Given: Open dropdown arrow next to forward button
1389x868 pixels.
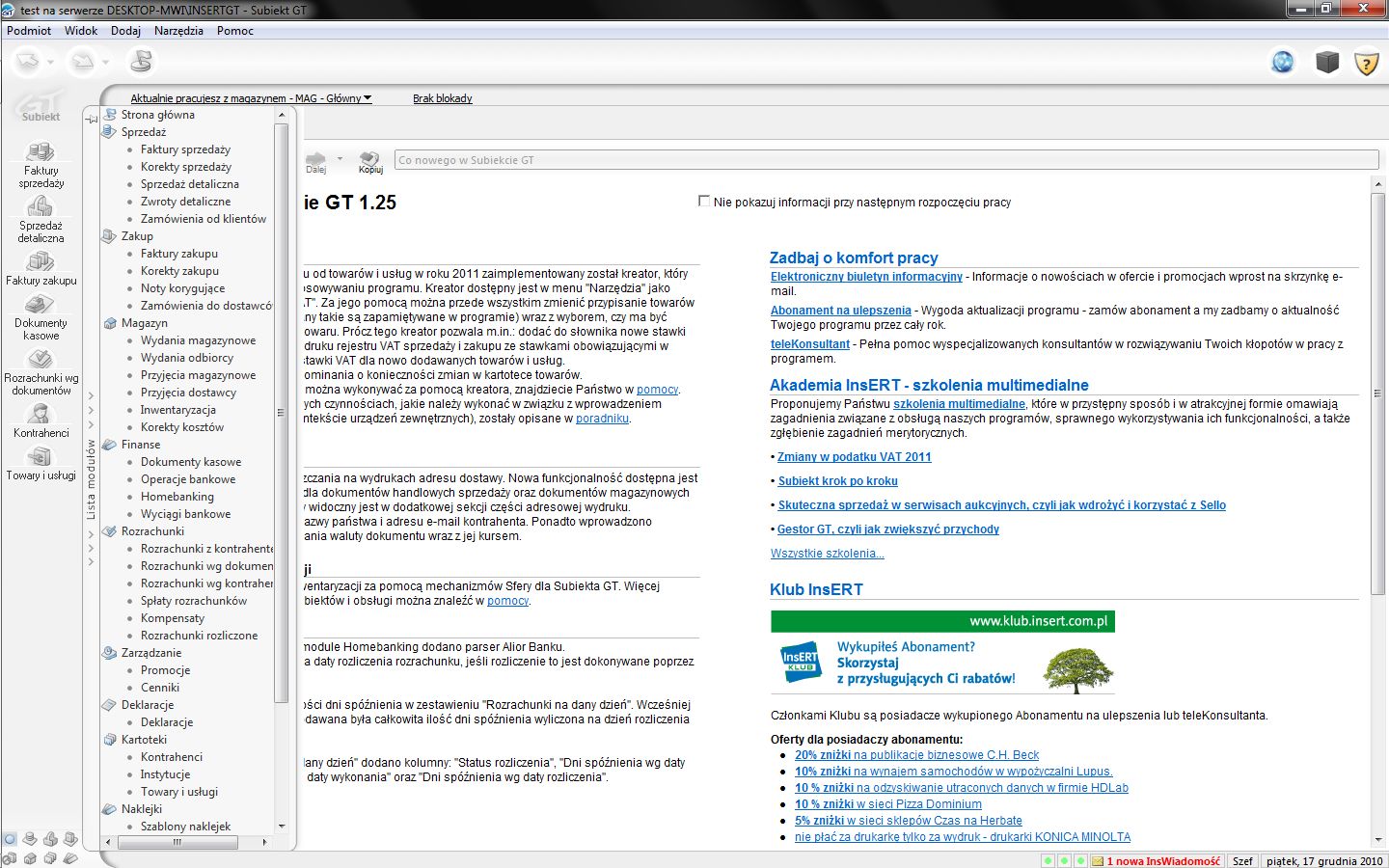Looking at the screenshot, I should click(106, 64).
